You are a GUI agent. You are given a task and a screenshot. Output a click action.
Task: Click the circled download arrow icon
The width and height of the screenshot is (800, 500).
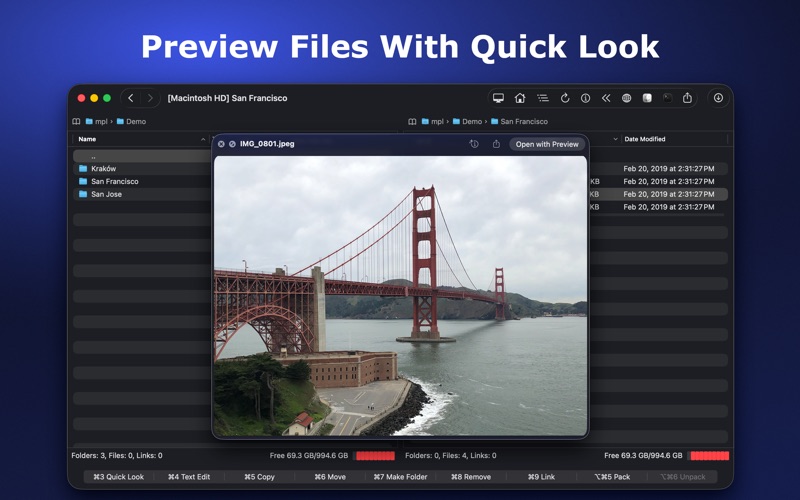click(x=718, y=98)
